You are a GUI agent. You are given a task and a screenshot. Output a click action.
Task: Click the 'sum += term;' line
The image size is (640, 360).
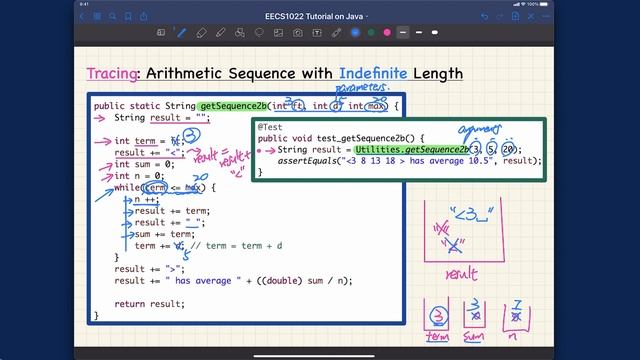click(165, 234)
